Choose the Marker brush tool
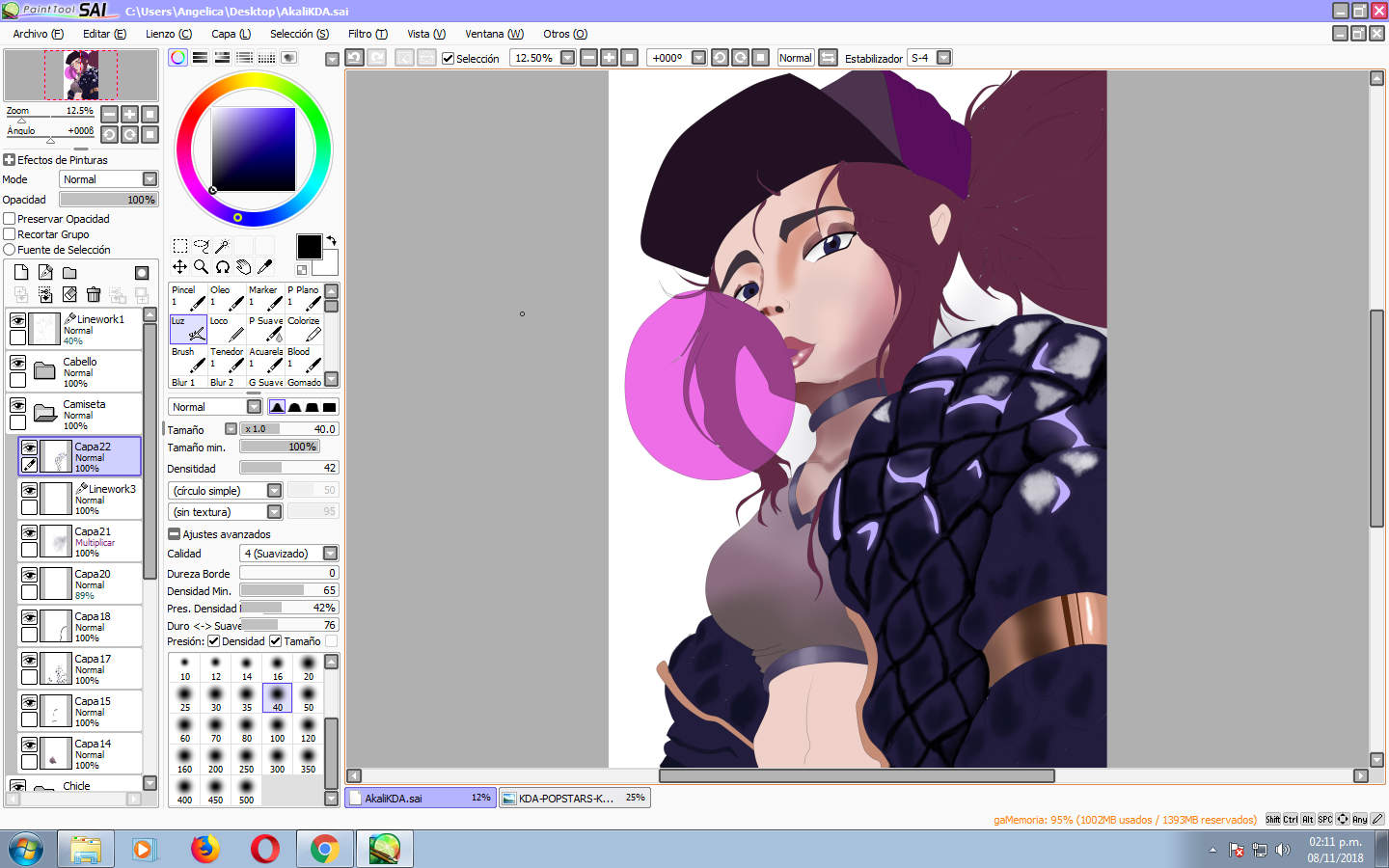Viewport: 1389px width, 868px height. click(x=265, y=298)
